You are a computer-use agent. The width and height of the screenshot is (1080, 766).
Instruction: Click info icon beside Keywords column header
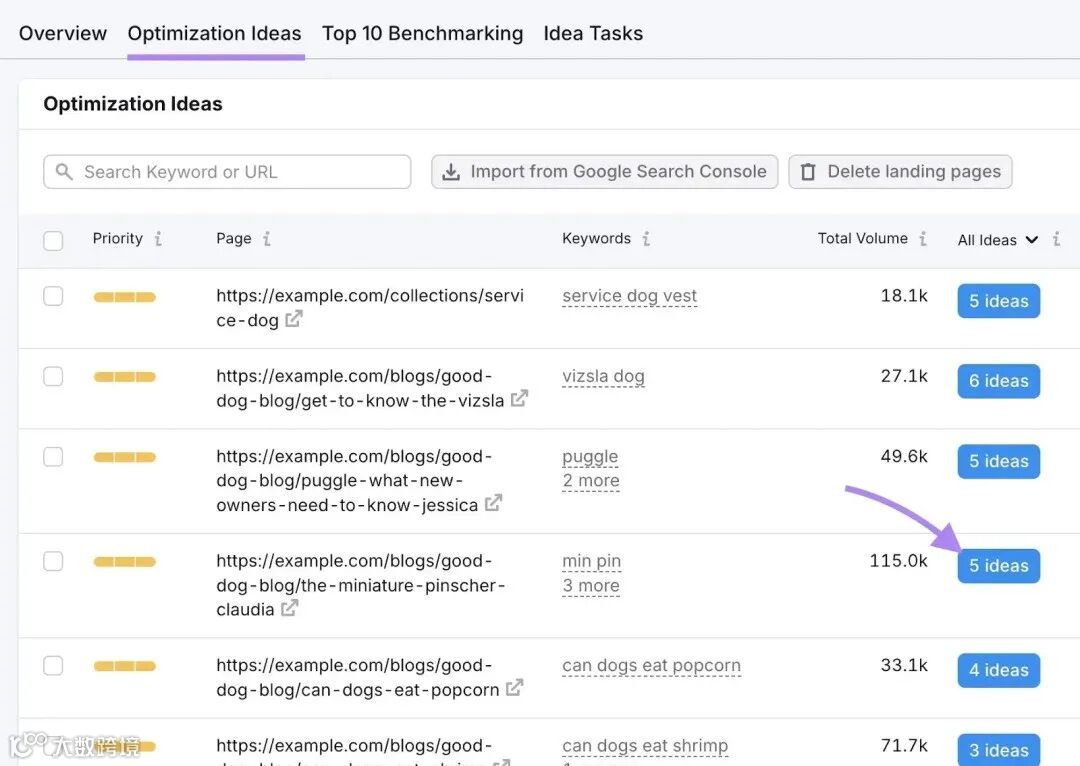(646, 239)
